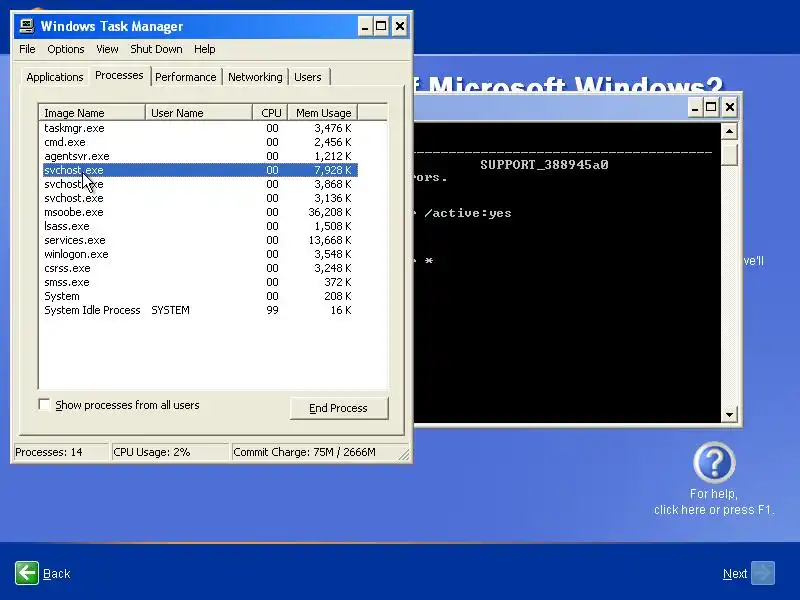Click the help question mark icon

pyautogui.click(x=714, y=463)
